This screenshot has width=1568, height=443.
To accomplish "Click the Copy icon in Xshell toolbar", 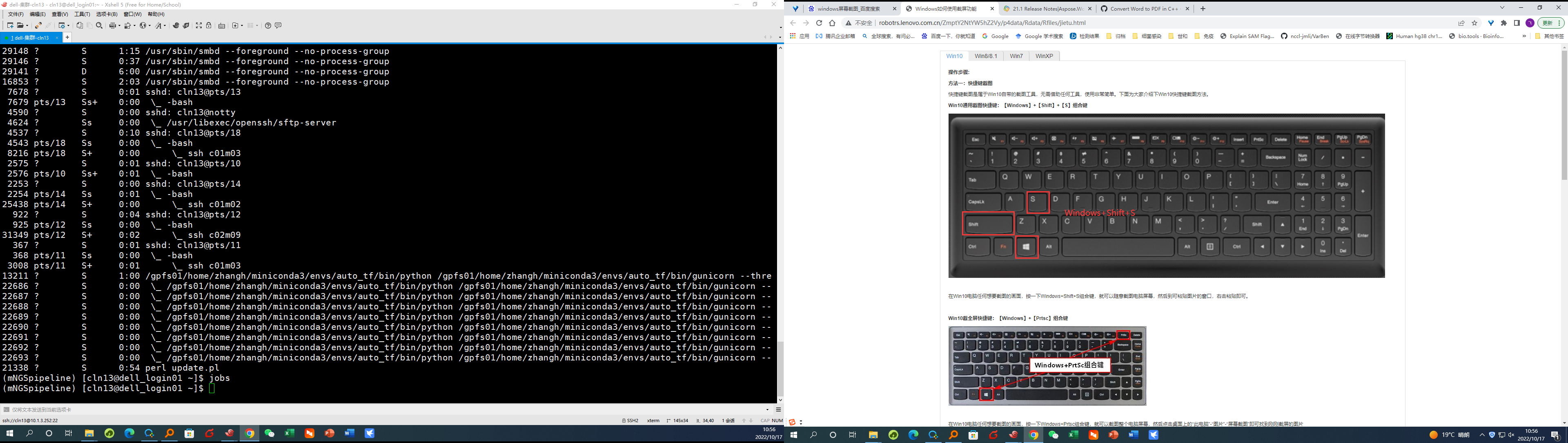I will [x=80, y=26].
